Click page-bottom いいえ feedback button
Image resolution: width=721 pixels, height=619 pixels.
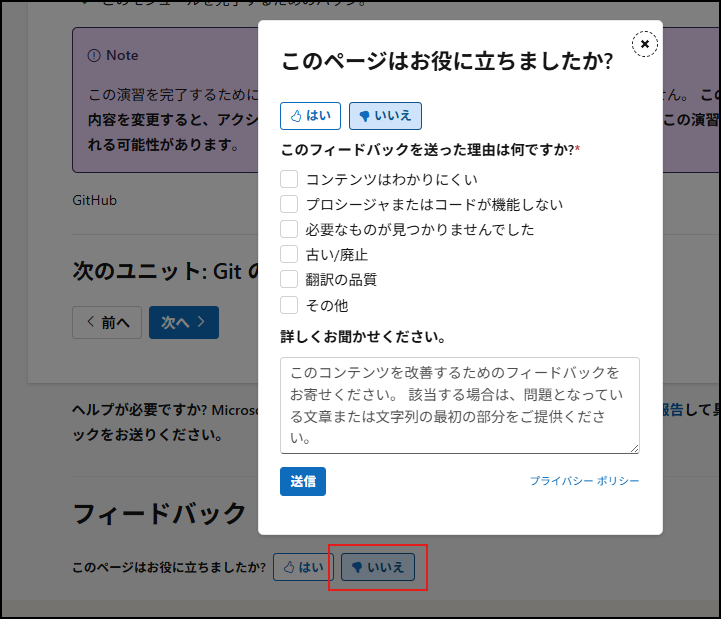click(378, 567)
